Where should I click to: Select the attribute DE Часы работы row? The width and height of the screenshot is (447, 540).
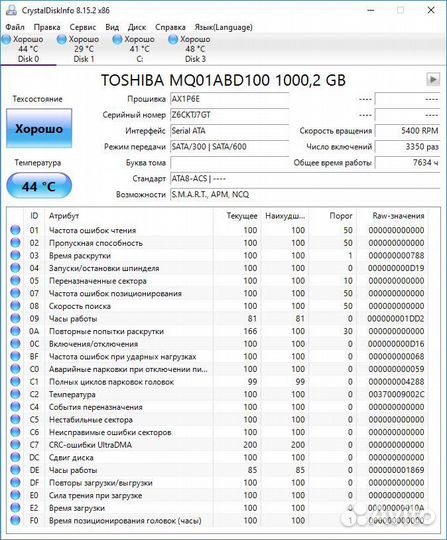[x=218, y=470]
